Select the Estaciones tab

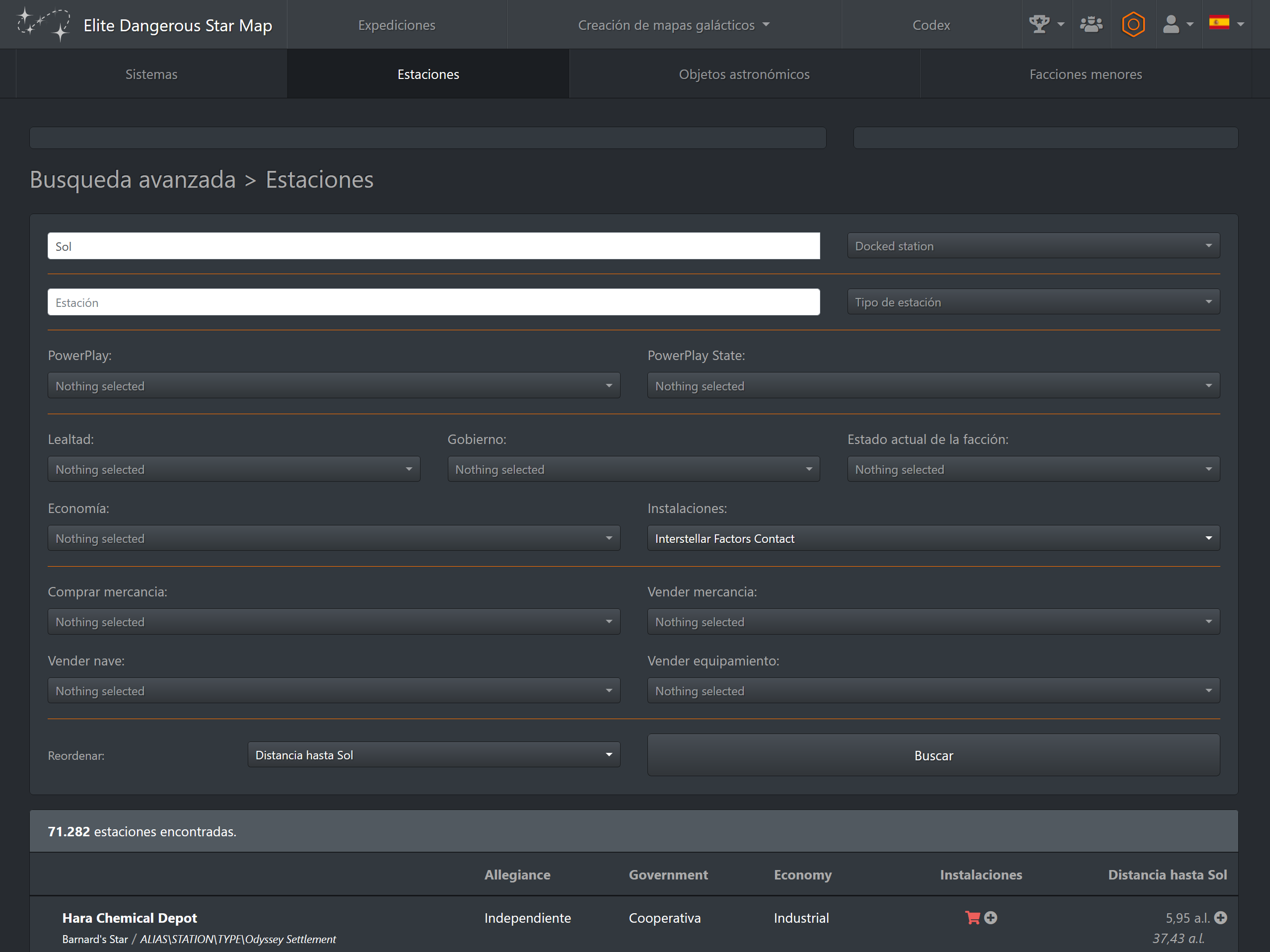(428, 74)
